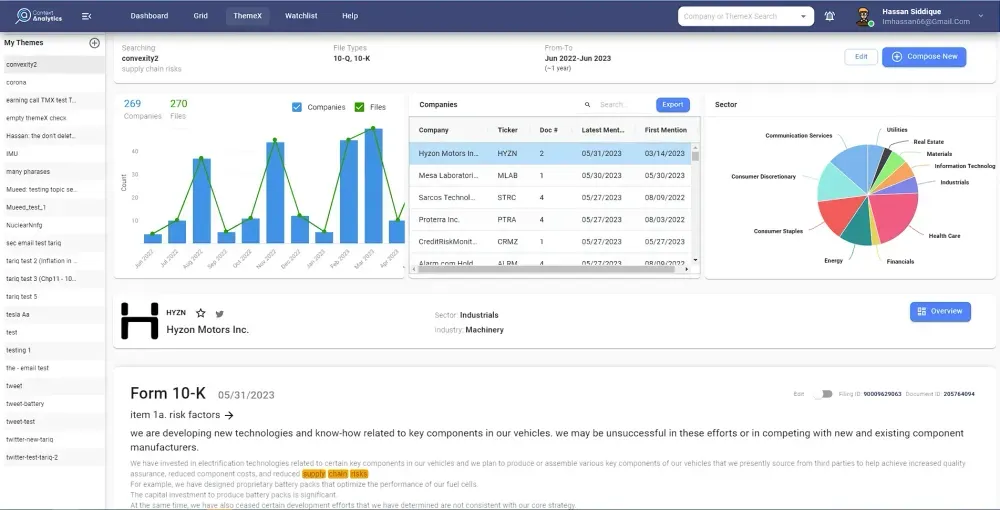Screen dimensions: 1000x510
Task: Sort by the Company column header
Action: tap(434, 130)
